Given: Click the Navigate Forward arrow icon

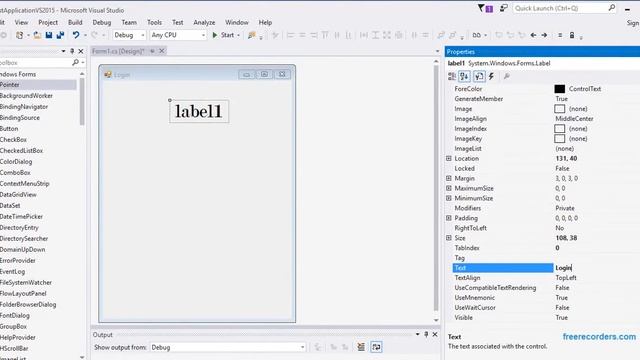Looking at the screenshot, I should (544, 36).
